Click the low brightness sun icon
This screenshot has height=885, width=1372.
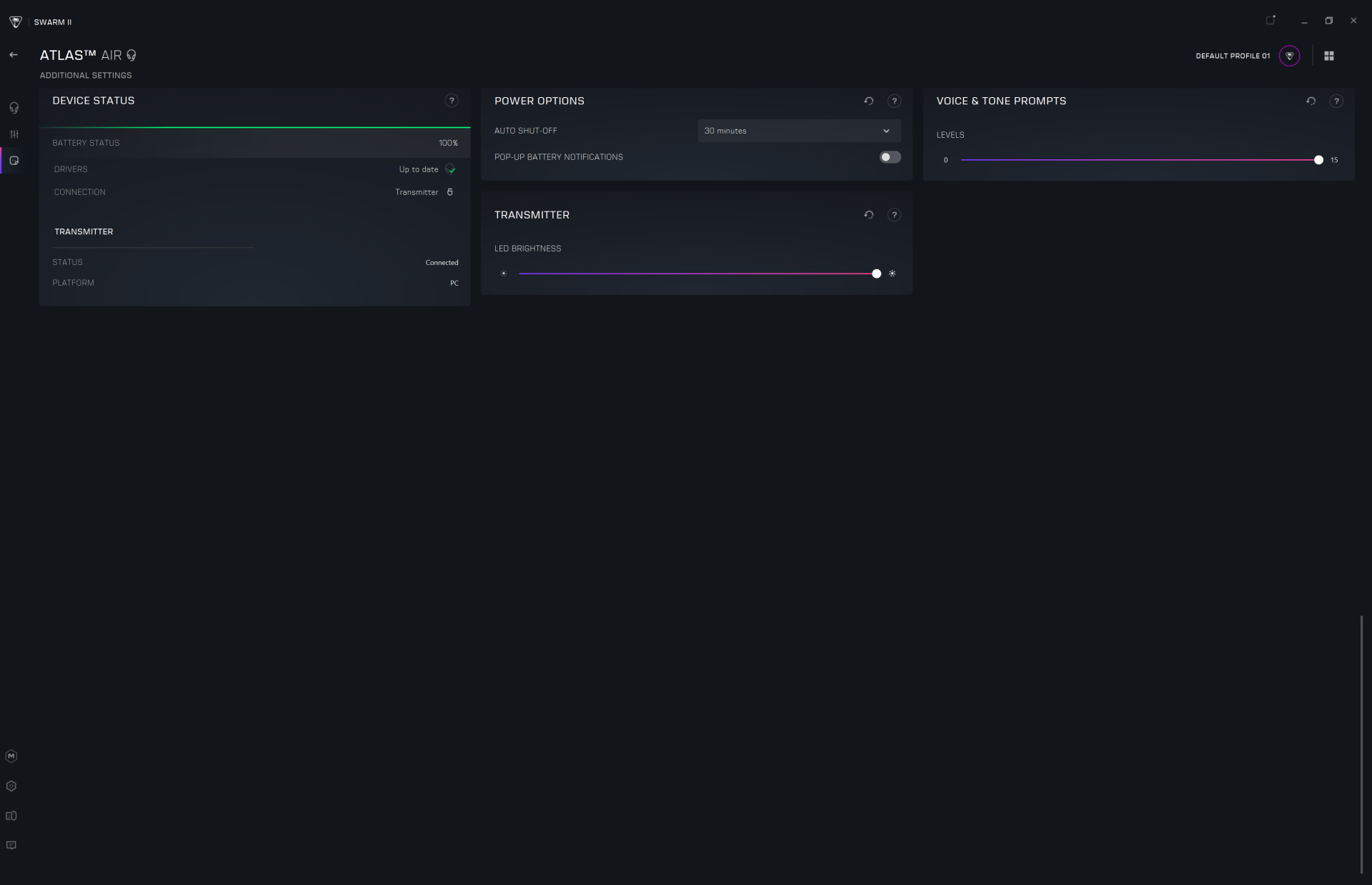click(504, 274)
